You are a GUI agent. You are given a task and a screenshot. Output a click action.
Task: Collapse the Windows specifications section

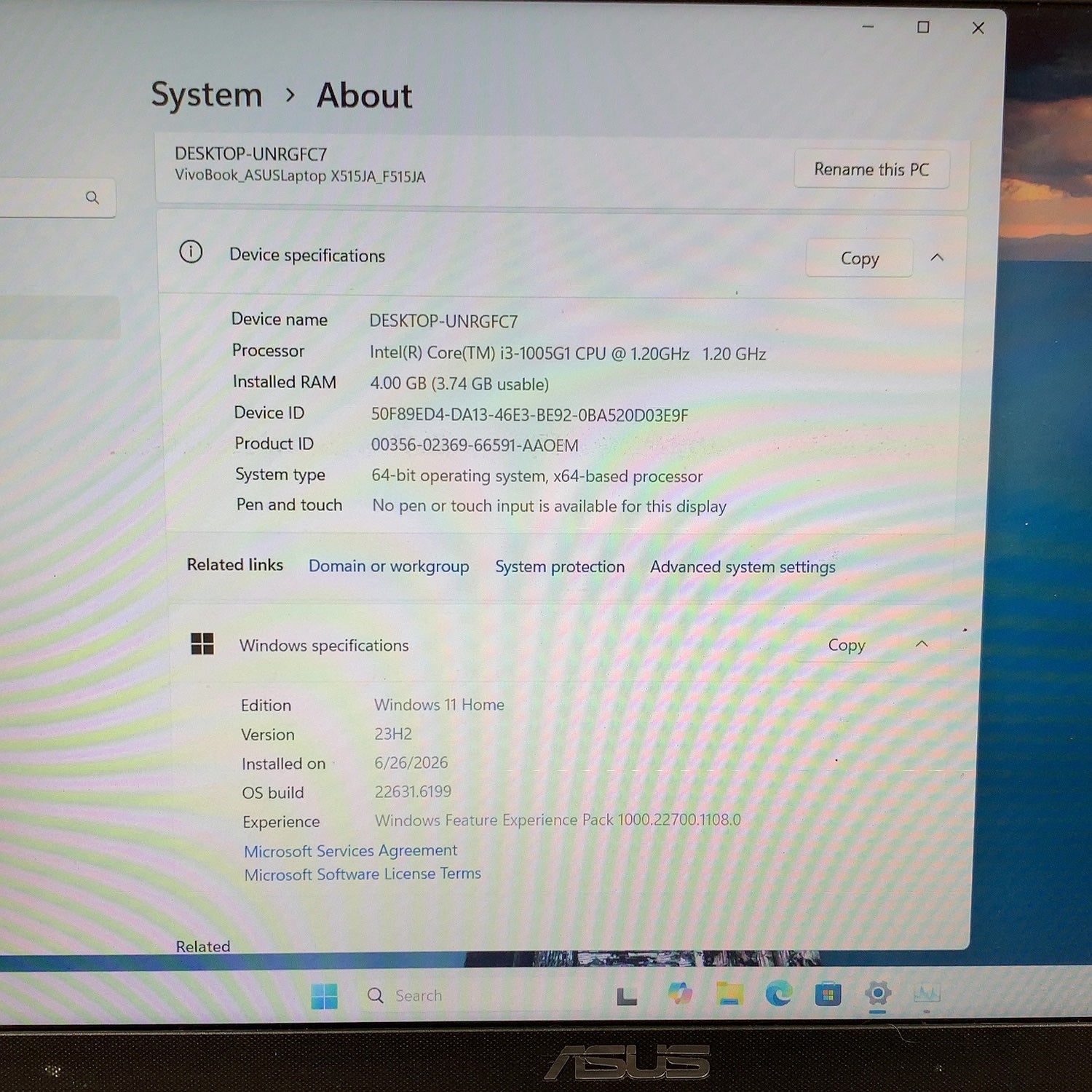922,644
